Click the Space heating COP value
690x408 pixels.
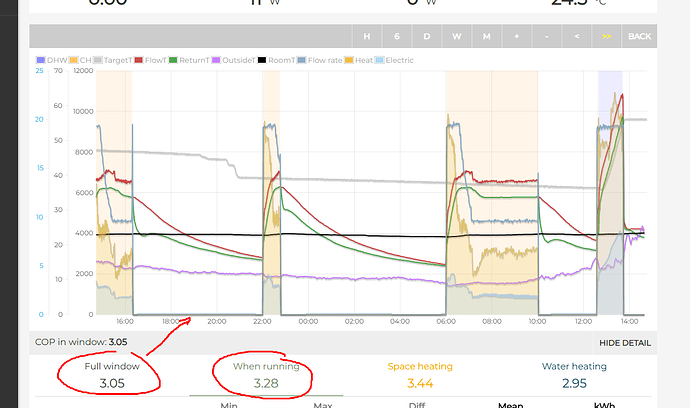point(427,383)
